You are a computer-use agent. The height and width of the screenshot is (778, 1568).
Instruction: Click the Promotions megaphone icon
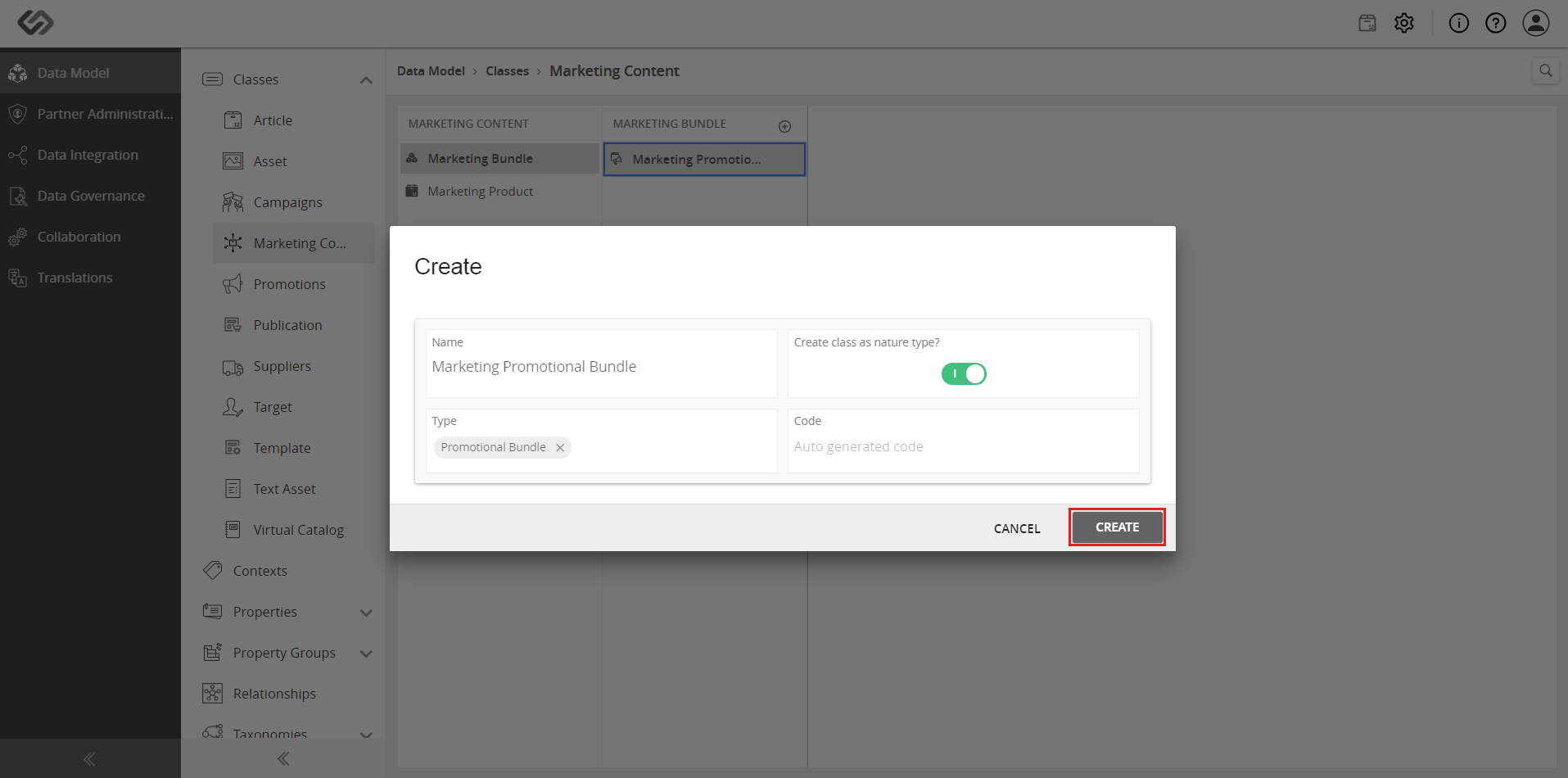(233, 284)
